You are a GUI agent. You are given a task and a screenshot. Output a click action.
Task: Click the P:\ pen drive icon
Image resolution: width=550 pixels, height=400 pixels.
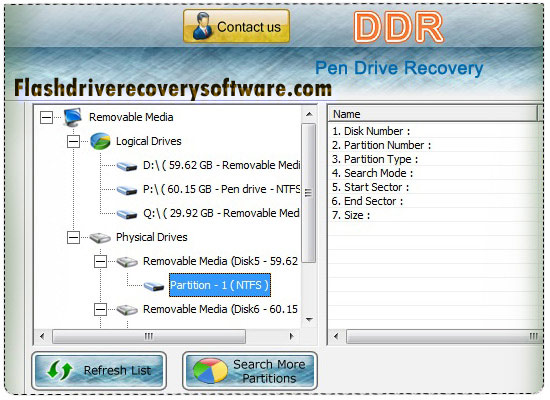pos(127,190)
